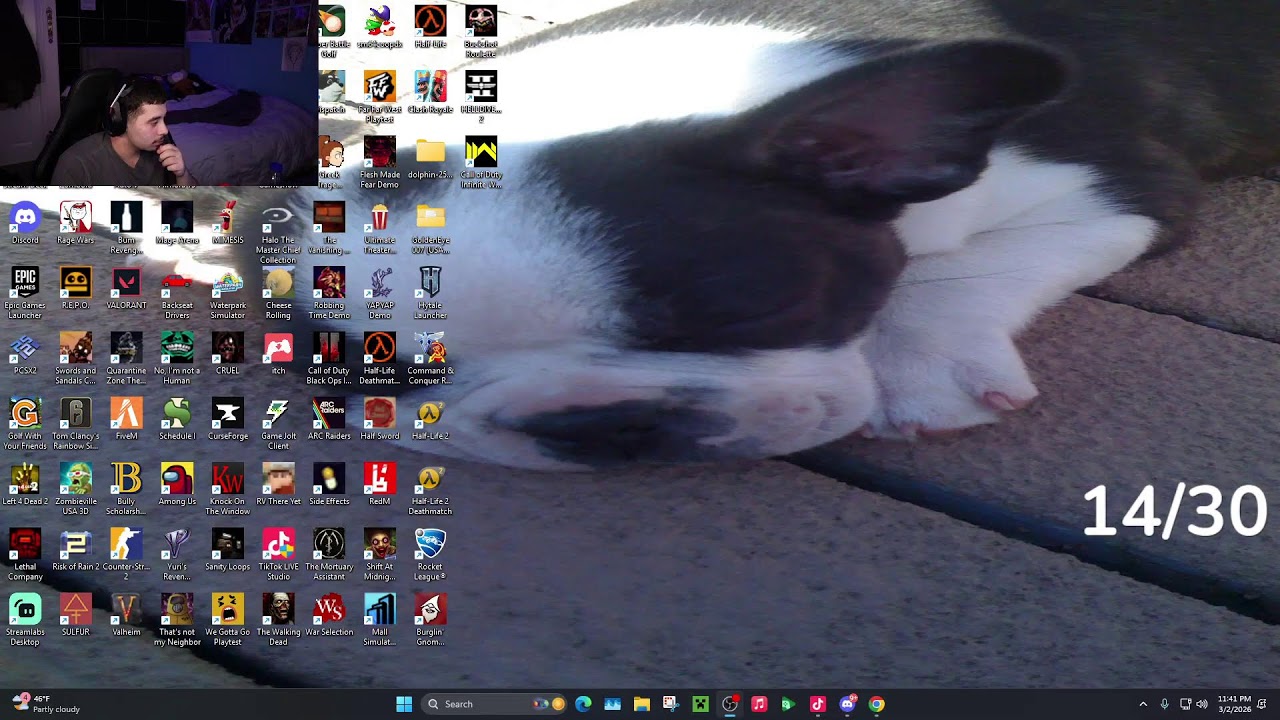
Task: Open the Windows Start menu
Action: point(404,704)
